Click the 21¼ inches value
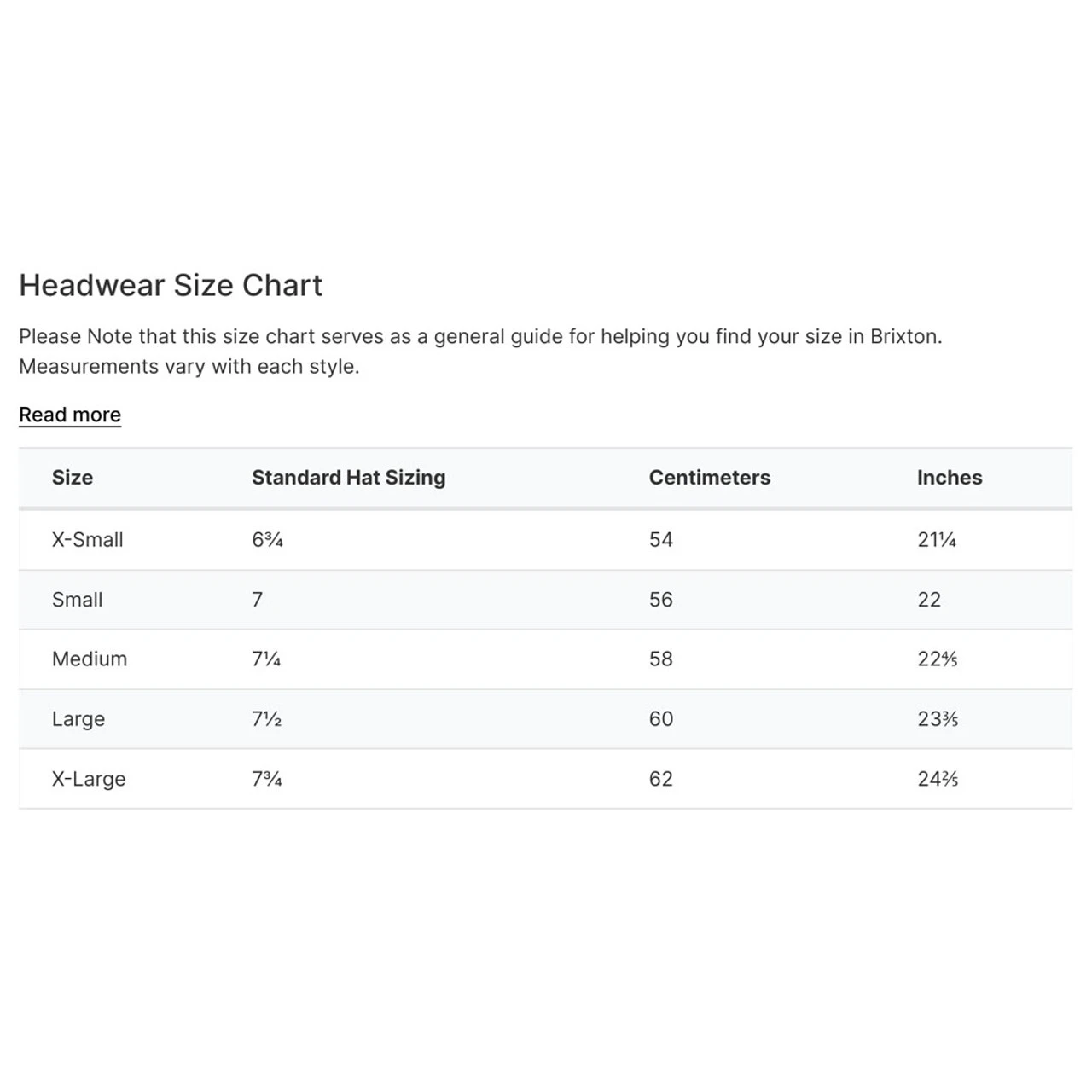The width and height of the screenshot is (1092, 1092). click(x=936, y=540)
